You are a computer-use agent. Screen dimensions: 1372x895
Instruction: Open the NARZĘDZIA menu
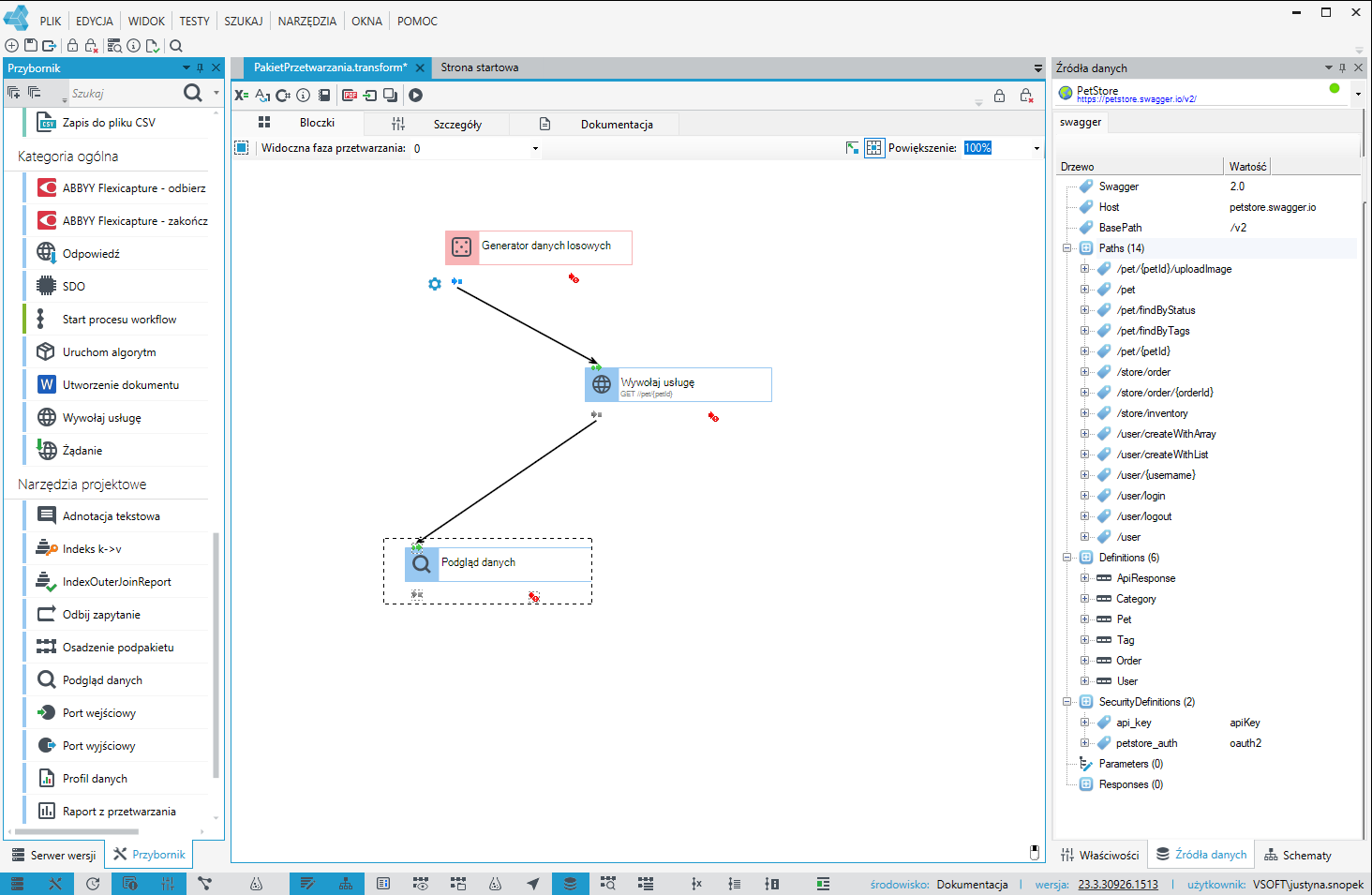(307, 21)
